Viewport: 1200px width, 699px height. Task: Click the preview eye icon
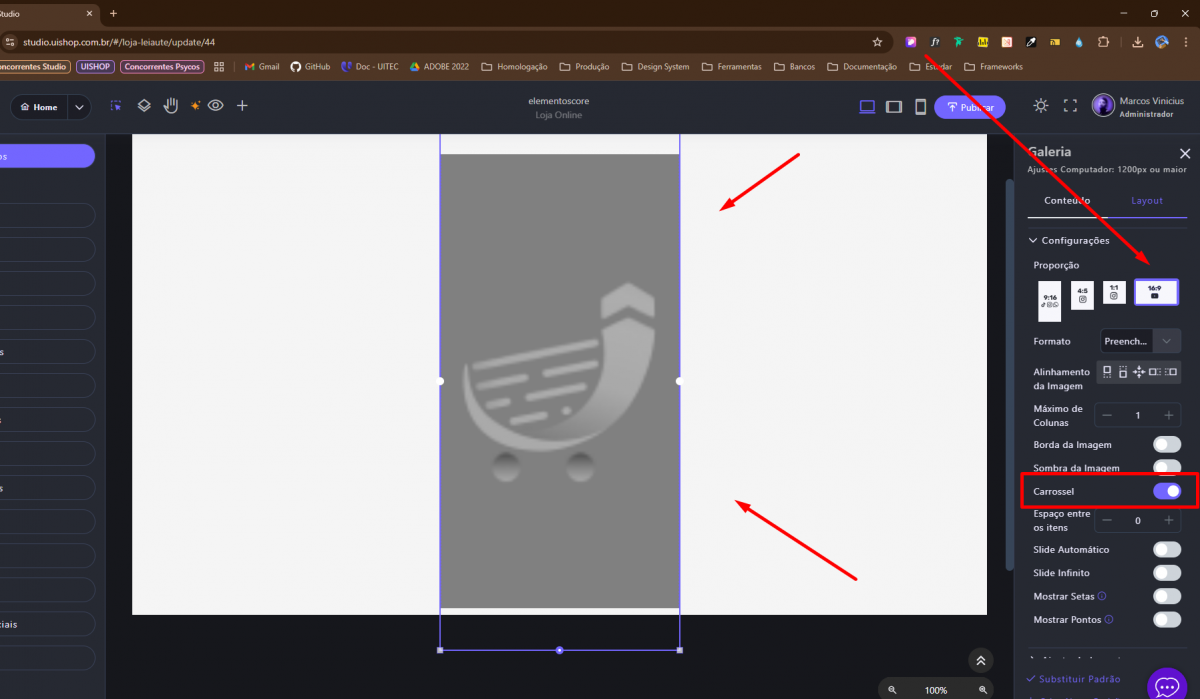tap(215, 106)
